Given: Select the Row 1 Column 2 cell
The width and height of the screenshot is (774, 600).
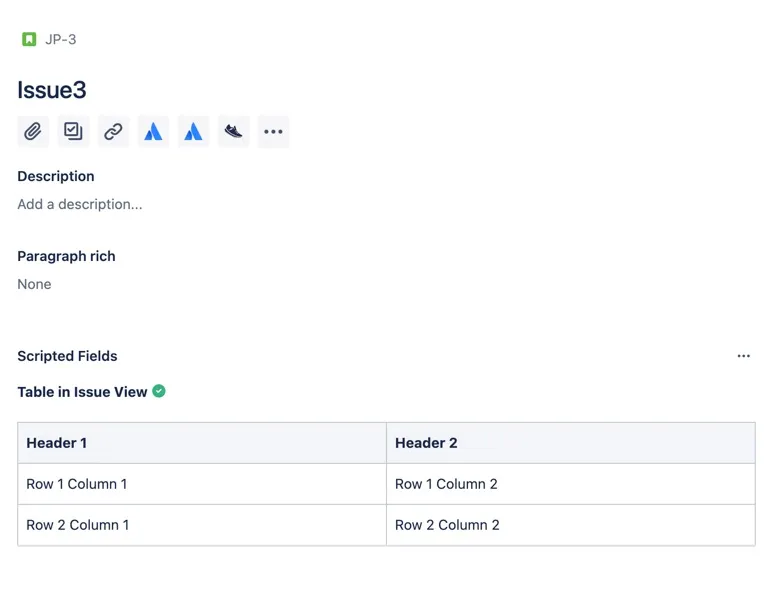Looking at the screenshot, I should (571, 484).
